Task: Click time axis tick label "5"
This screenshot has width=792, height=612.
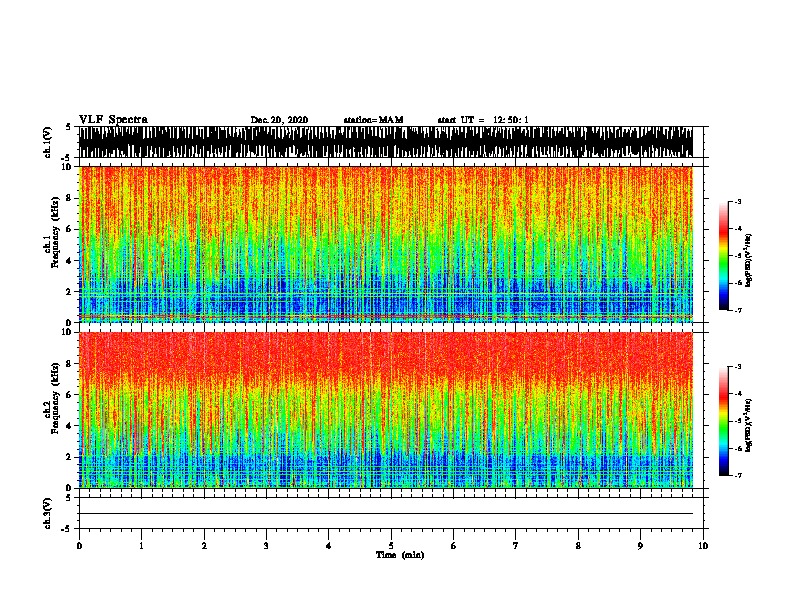Action: (x=391, y=546)
